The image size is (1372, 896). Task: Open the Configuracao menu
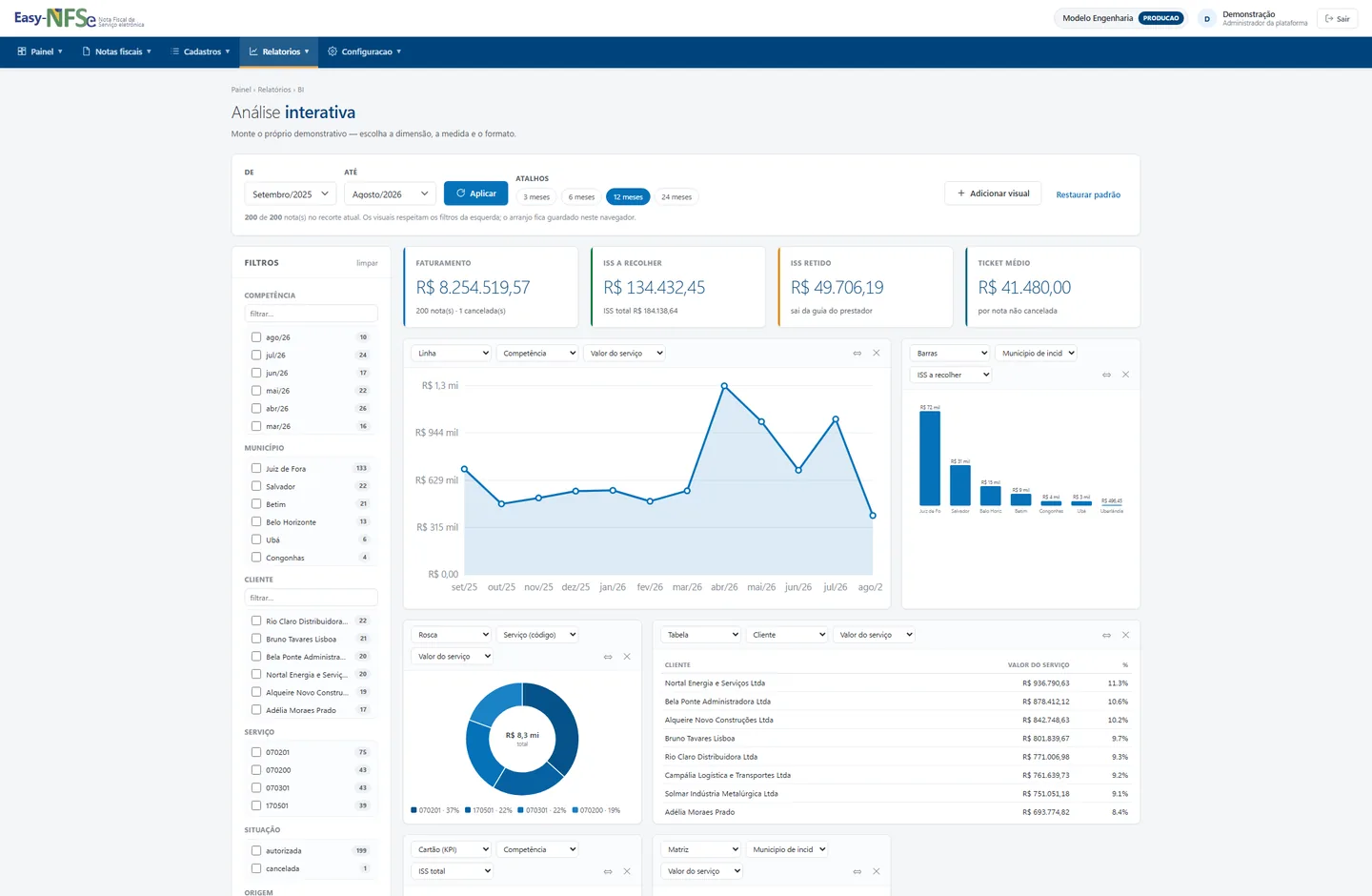(365, 51)
